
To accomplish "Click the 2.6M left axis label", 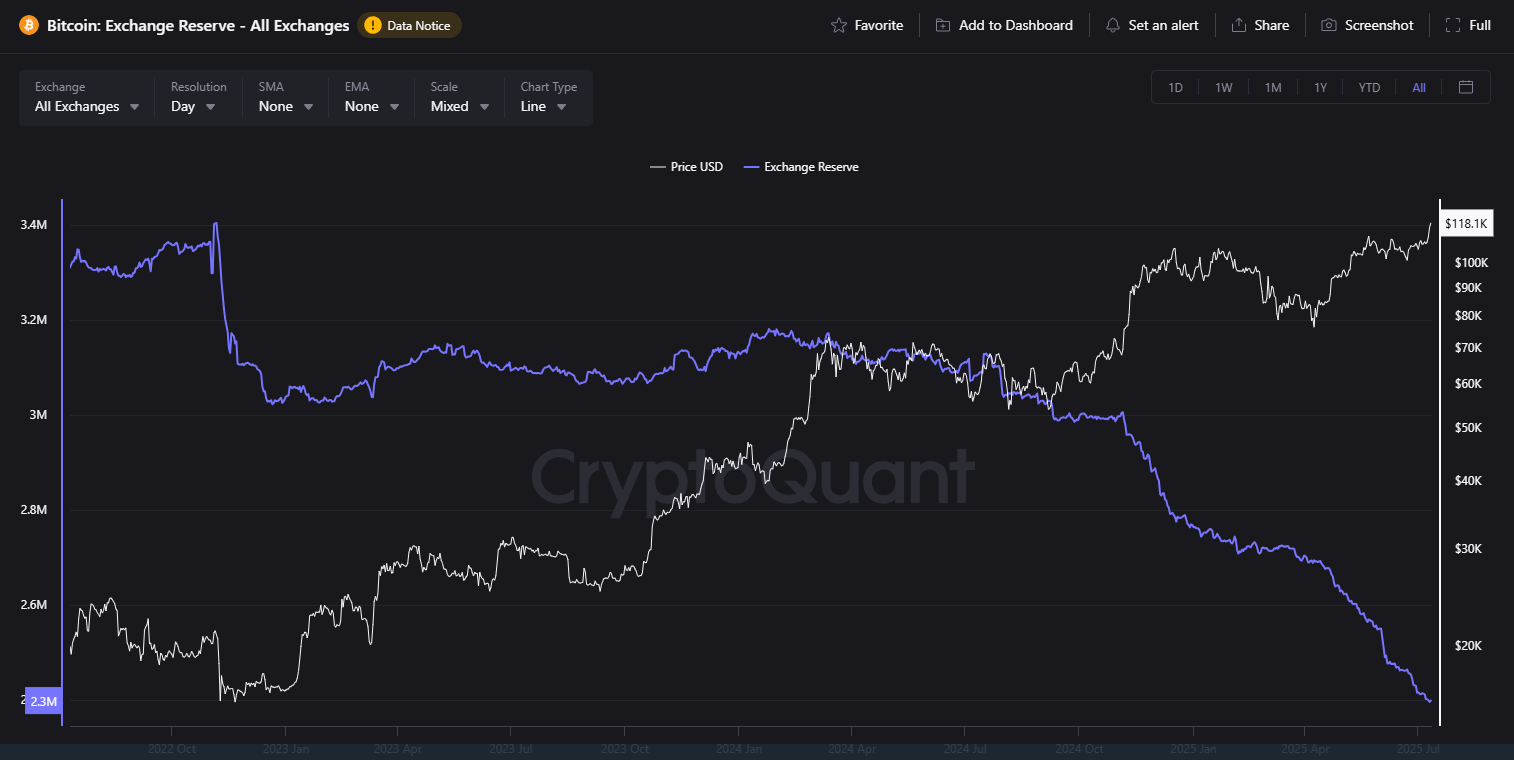I will pyautogui.click(x=33, y=605).
